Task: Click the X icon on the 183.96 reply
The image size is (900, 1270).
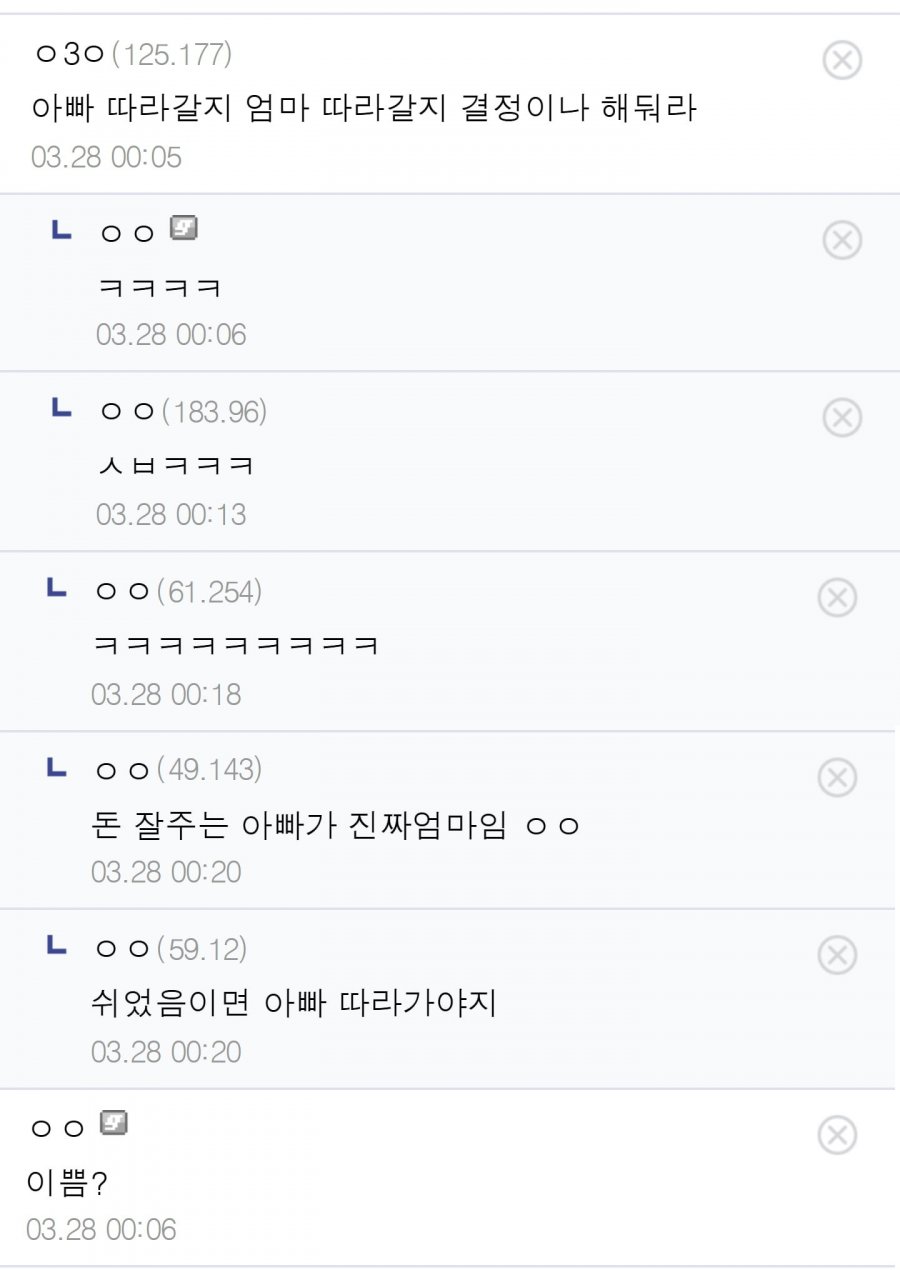Action: 842,418
